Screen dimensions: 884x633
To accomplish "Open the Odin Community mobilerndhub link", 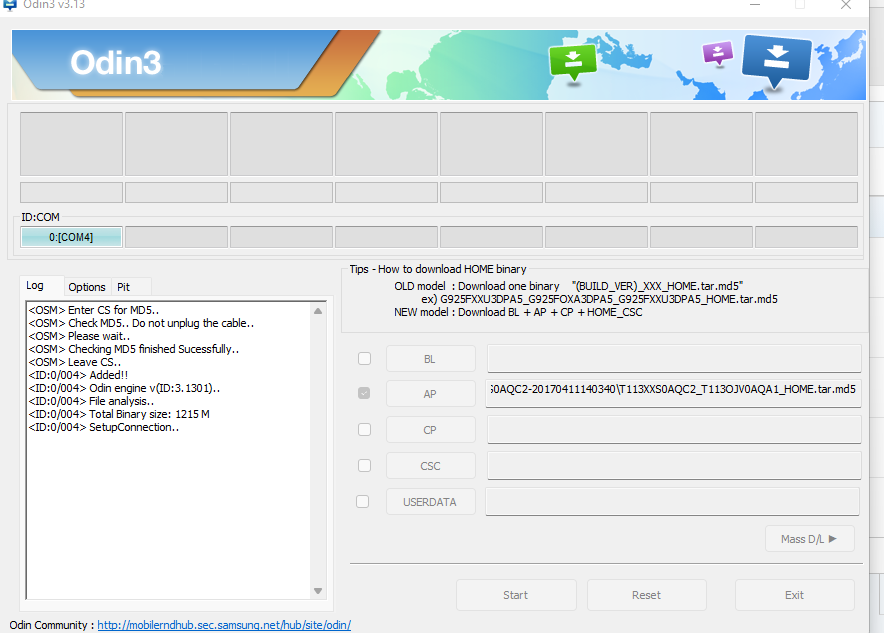I will click(x=224, y=625).
